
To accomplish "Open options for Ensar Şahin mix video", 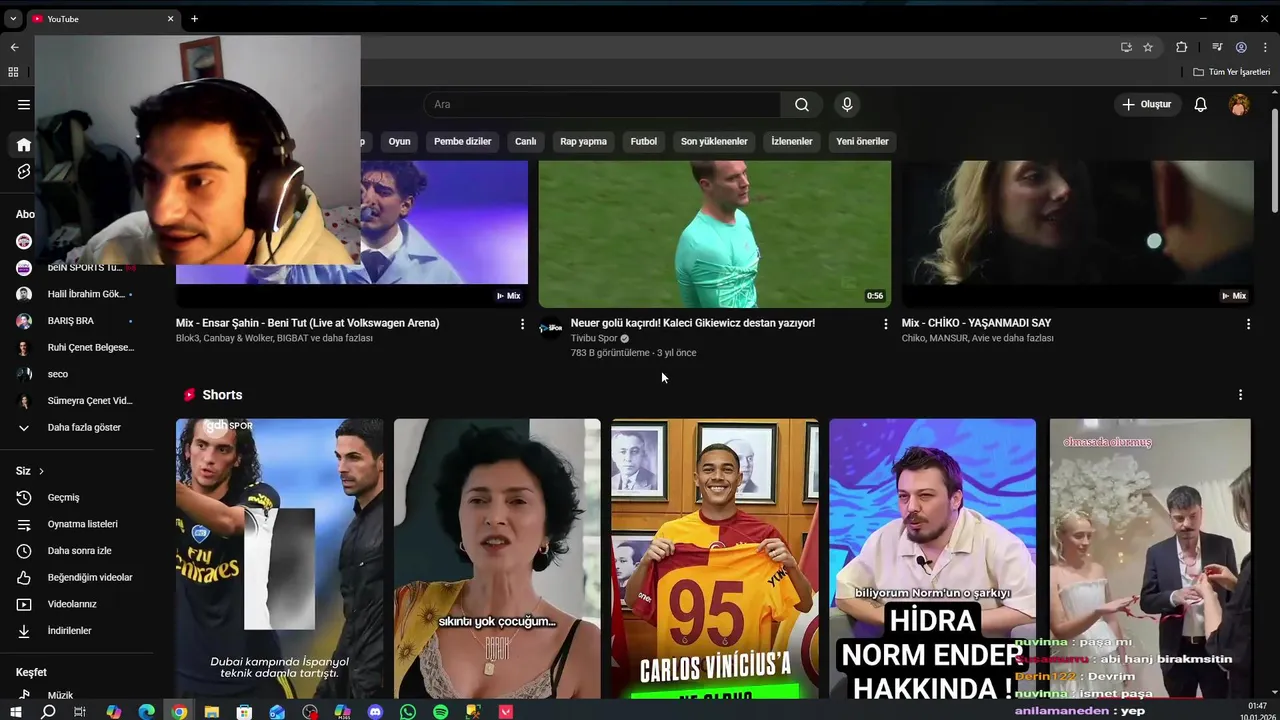I will pos(522,324).
